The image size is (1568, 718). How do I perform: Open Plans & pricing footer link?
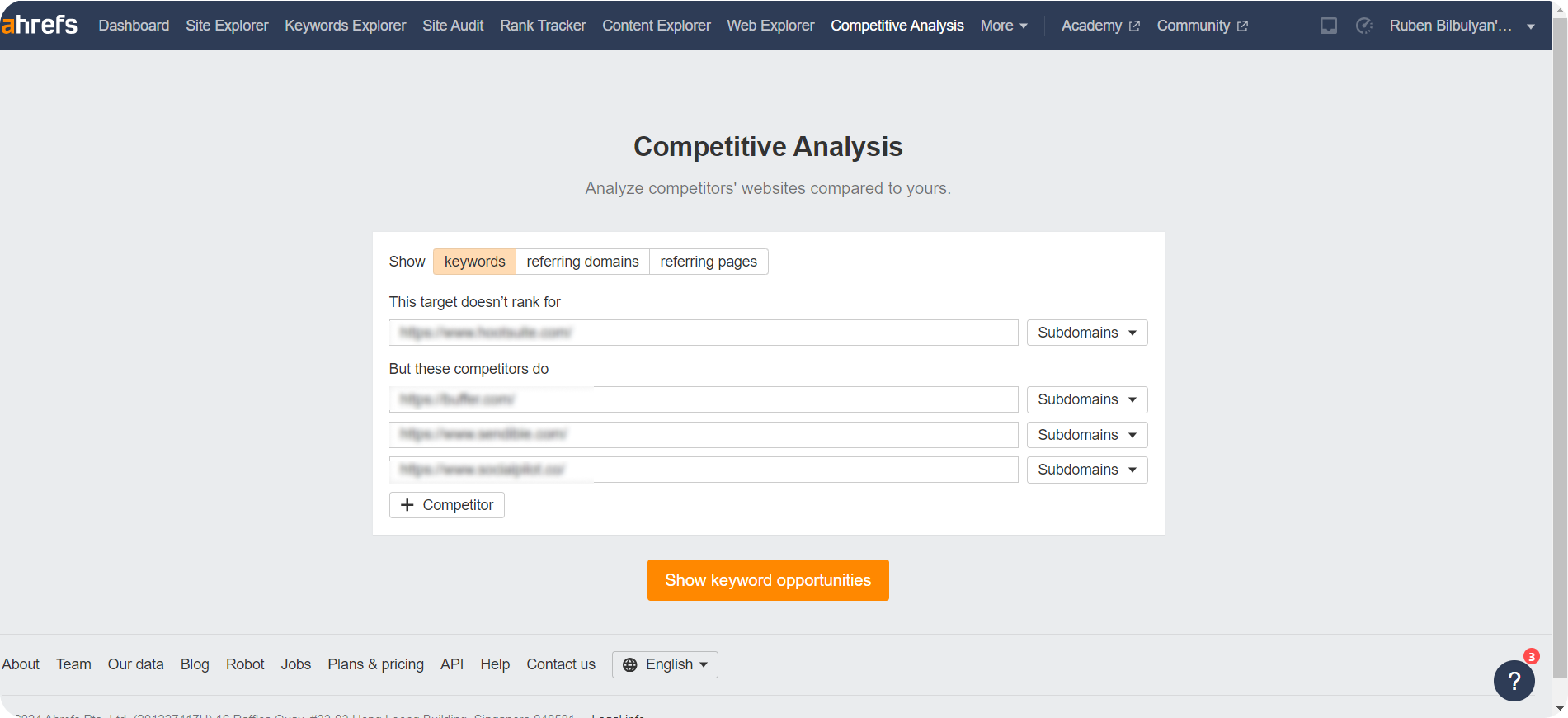[x=375, y=664]
